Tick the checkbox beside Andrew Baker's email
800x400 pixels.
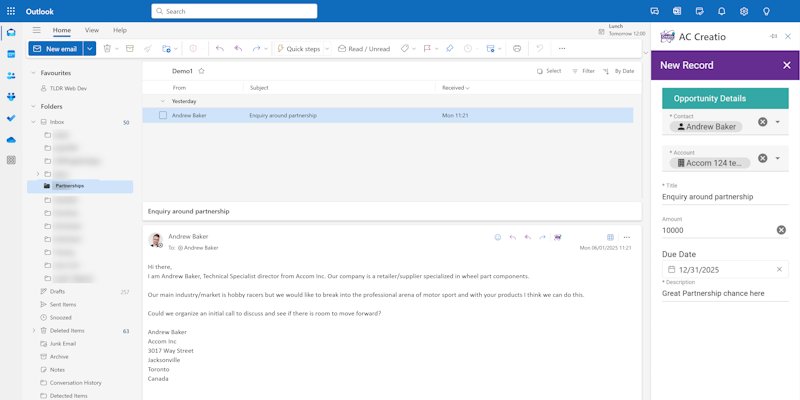[163, 115]
